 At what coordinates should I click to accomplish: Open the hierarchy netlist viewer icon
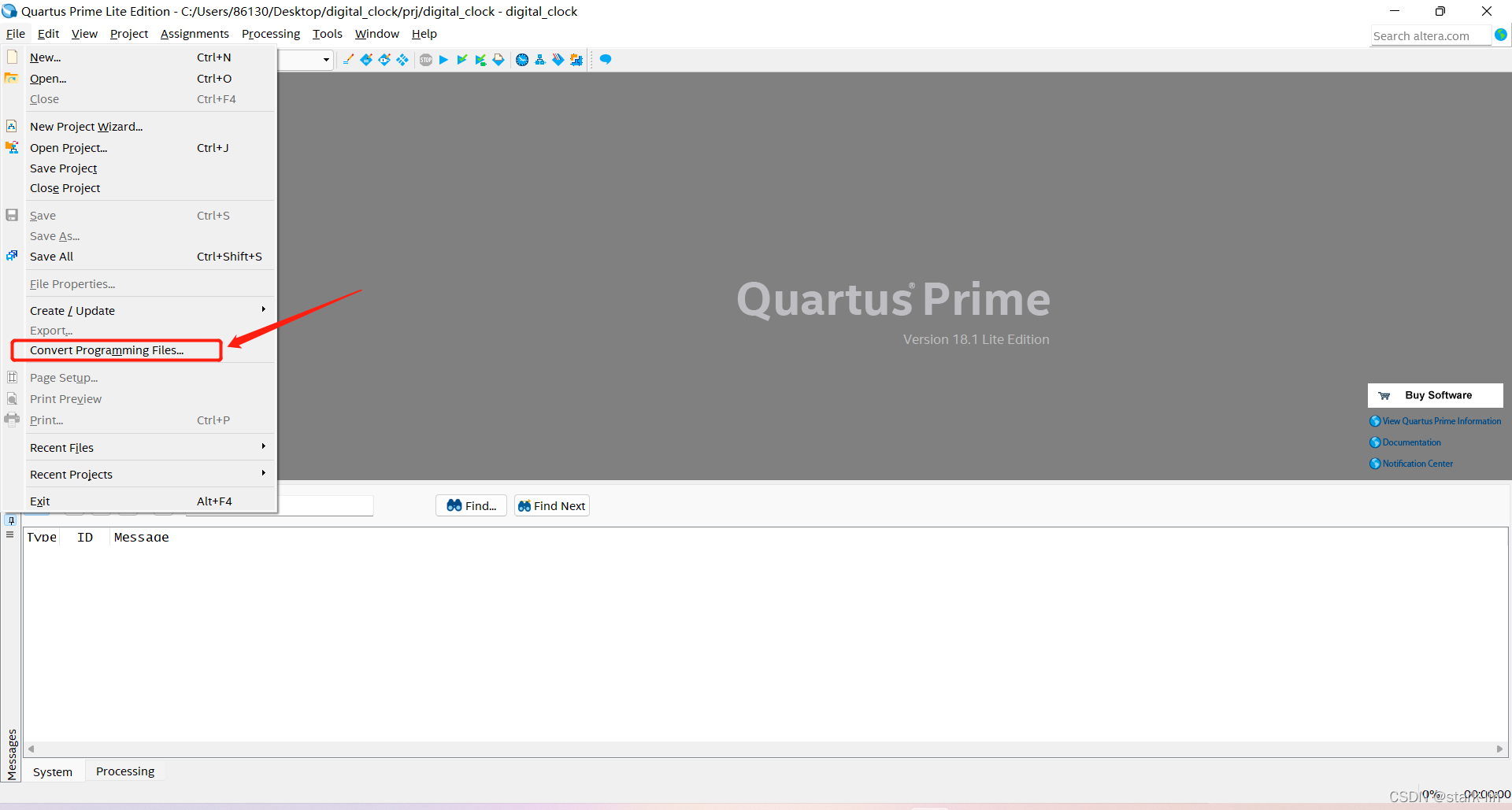(540, 60)
